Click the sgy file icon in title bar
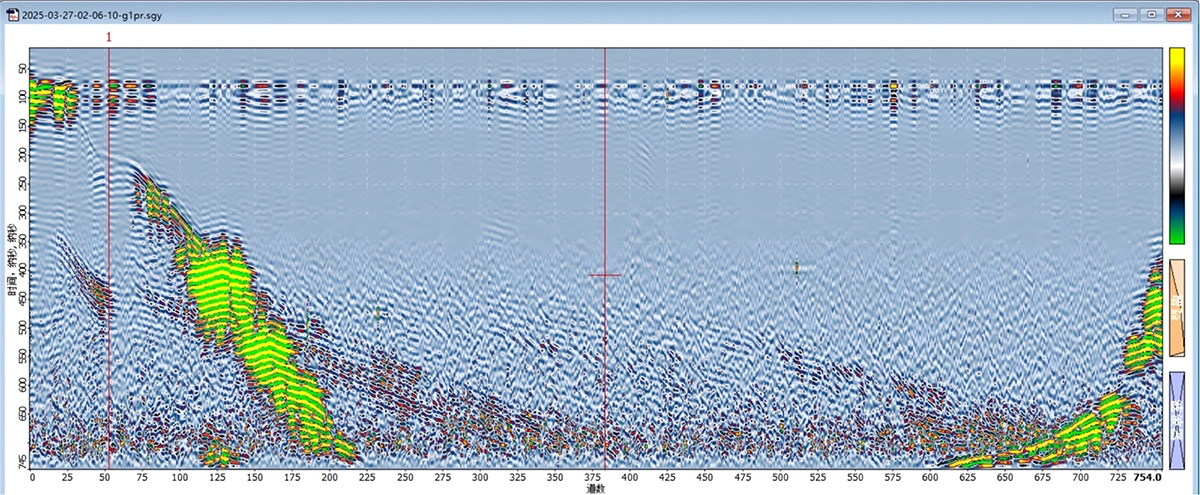 click(12, 14)
